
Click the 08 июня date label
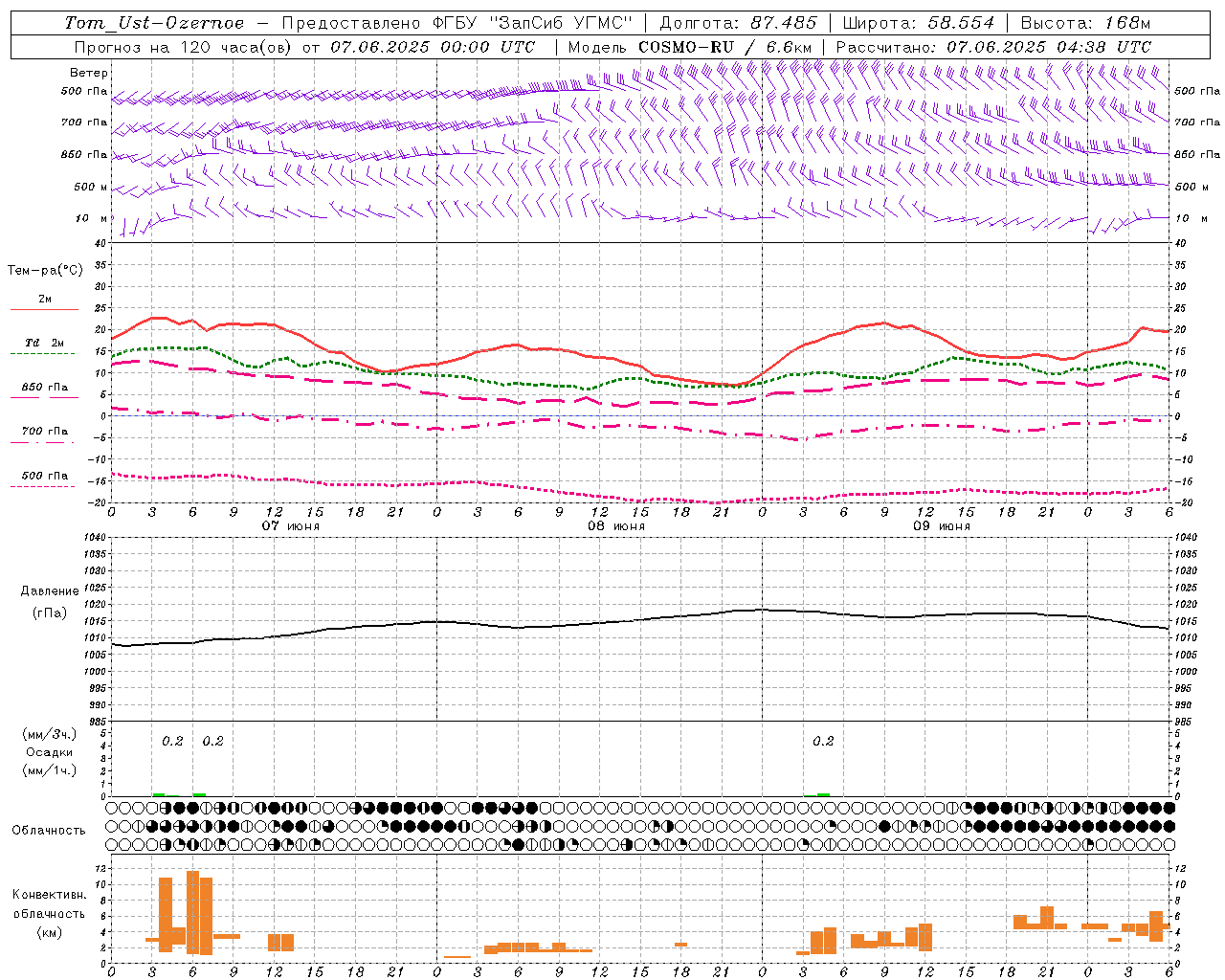pos(616,526)
